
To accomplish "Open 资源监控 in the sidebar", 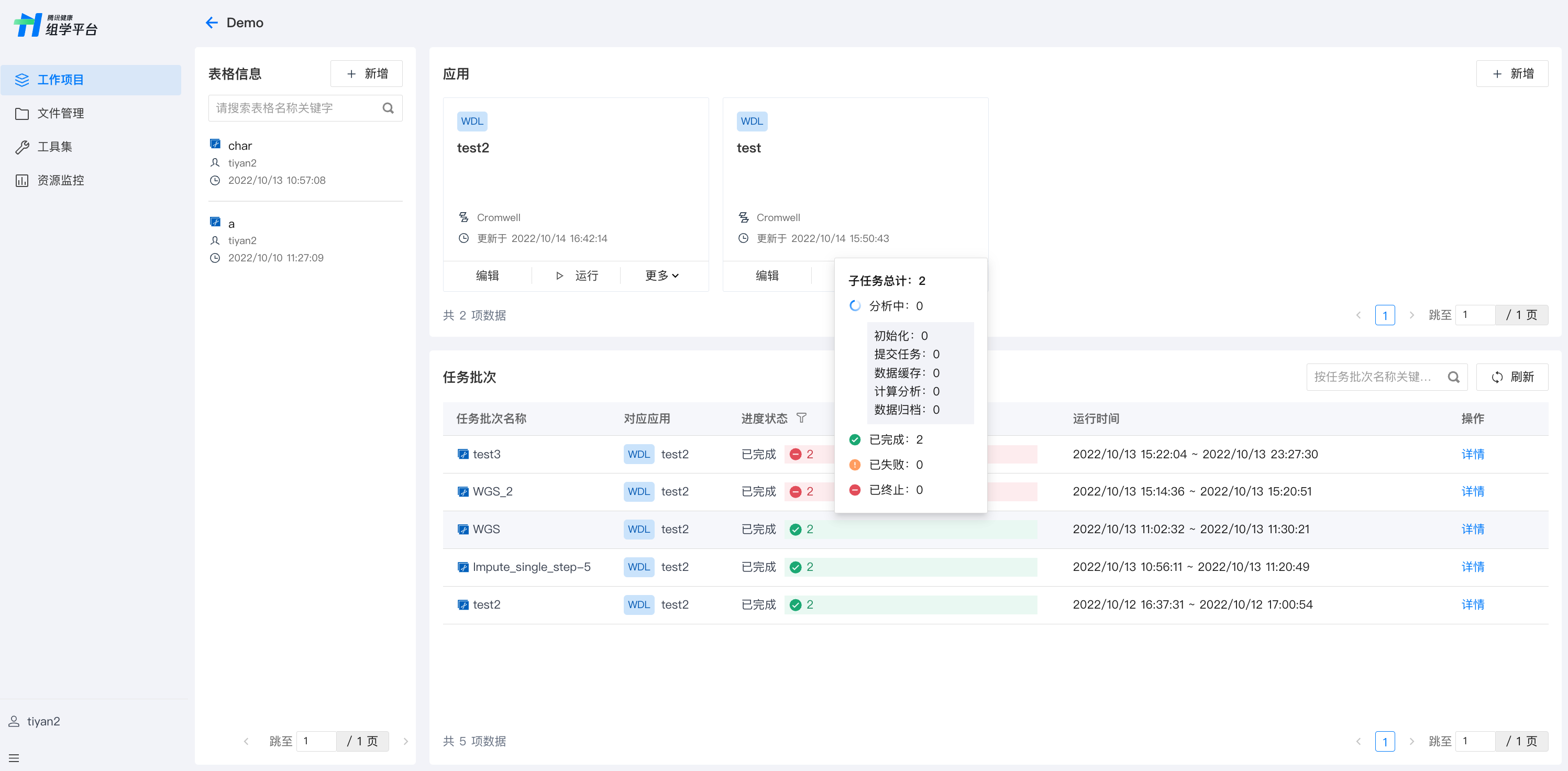I will coord(60,180).
